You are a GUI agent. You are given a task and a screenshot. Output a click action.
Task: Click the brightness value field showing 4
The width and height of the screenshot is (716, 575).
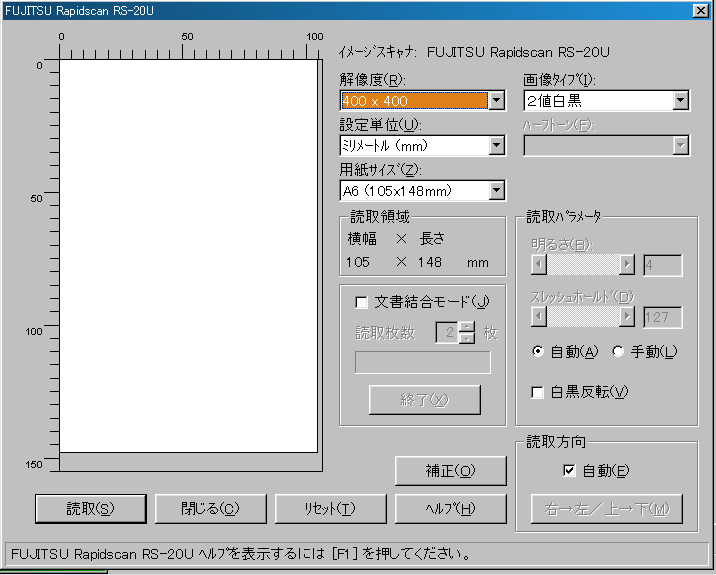pos(663,265)
